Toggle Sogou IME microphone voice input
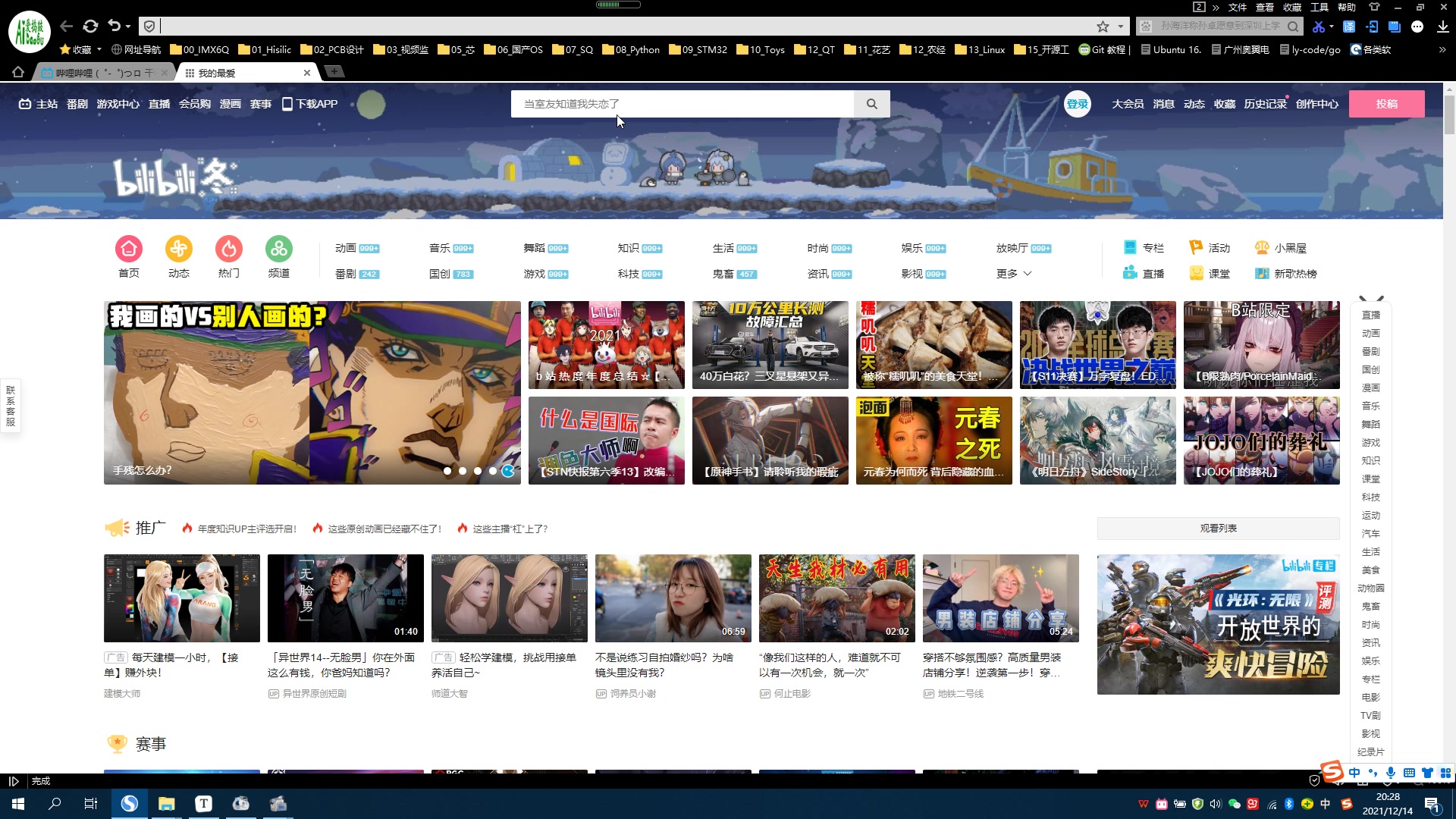The width and height of the screenshot is (1456, 819). tap(1391, 773)
